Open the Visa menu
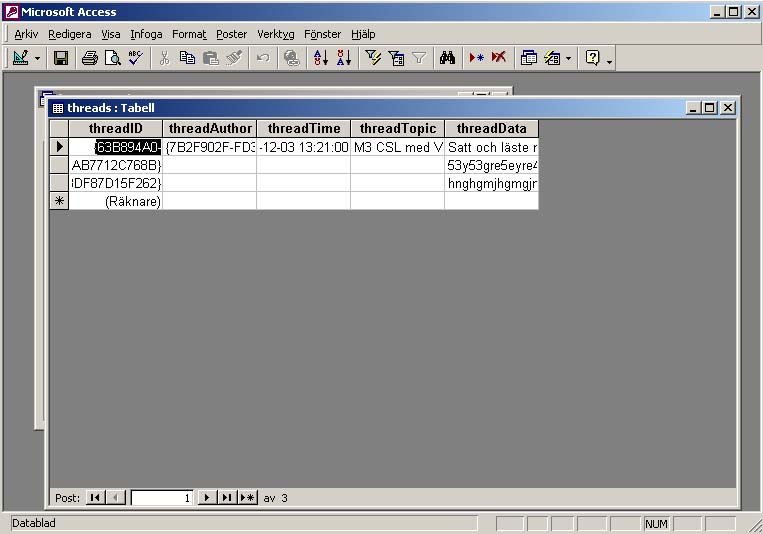This screenshot has width=763, height=534. (110, 34)
